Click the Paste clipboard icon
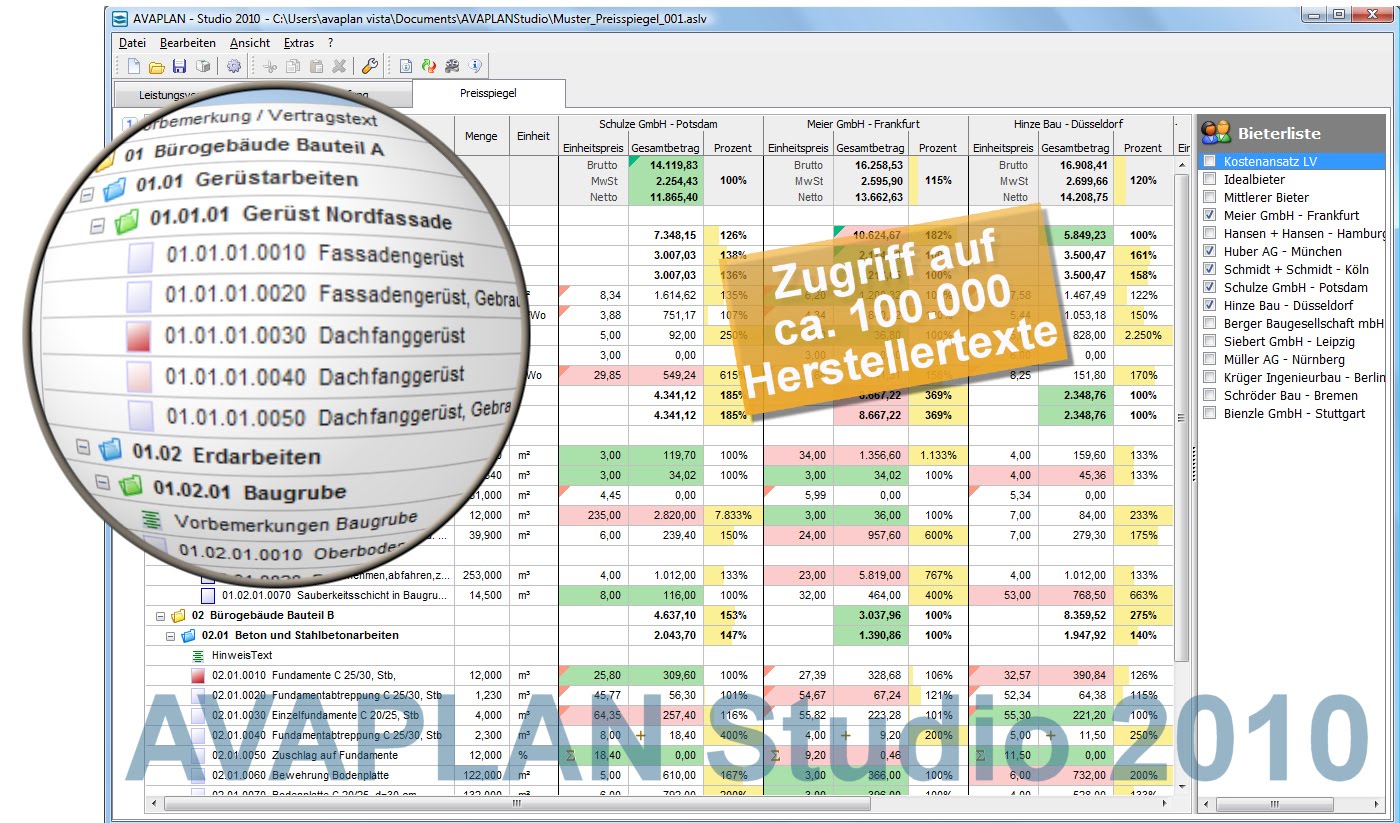Image resolution: width=1400 pixels, height=823 pixels. 316,67
